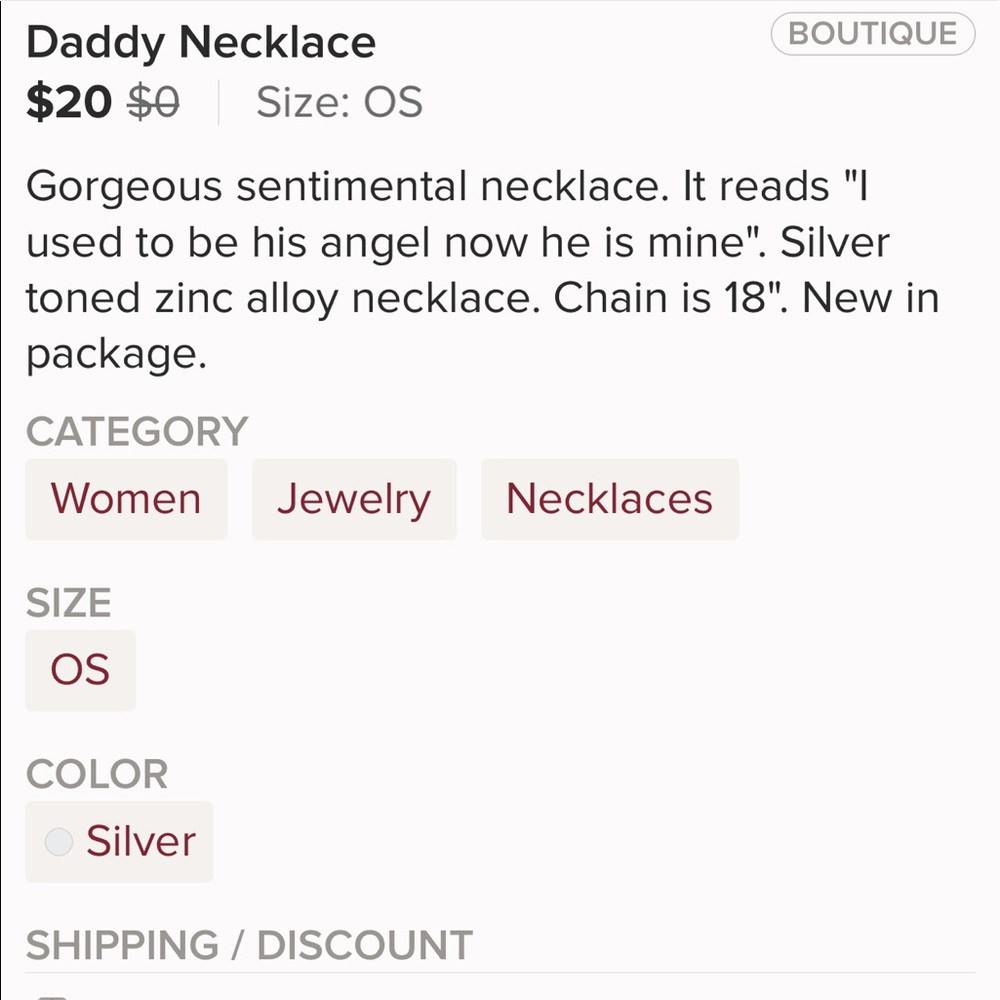Click the circular swatch next to Silver
Screen dimensions: 1000x1000
[59, 842]
